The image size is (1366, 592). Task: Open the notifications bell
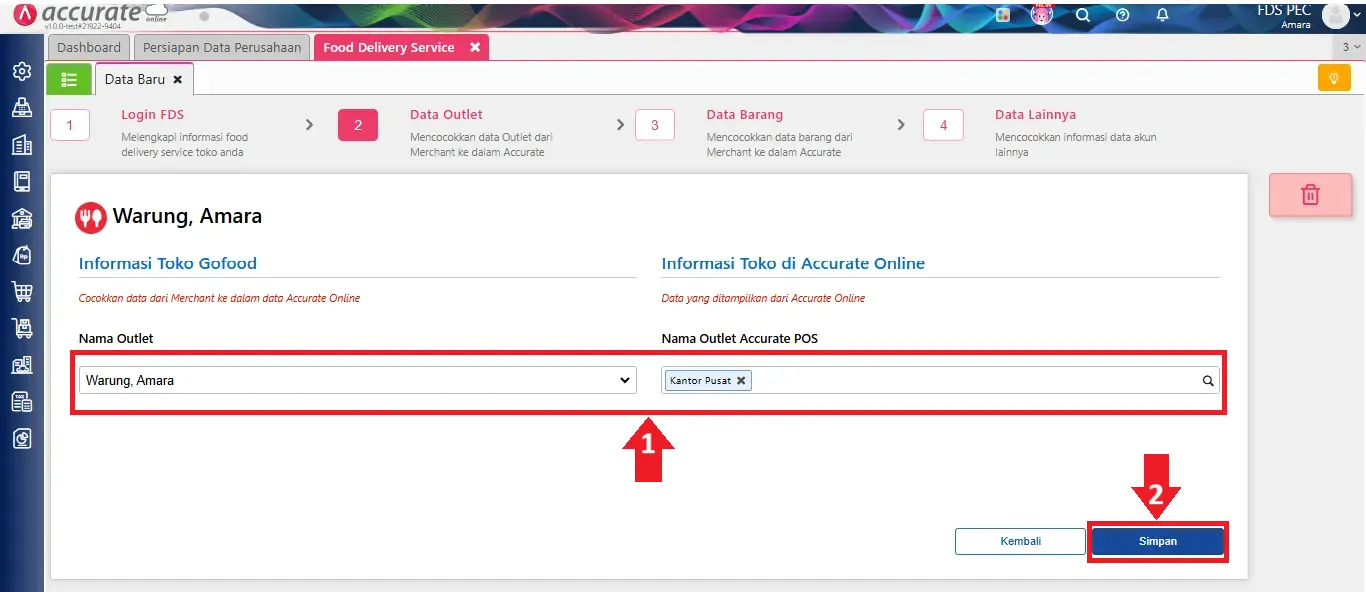1162,15
